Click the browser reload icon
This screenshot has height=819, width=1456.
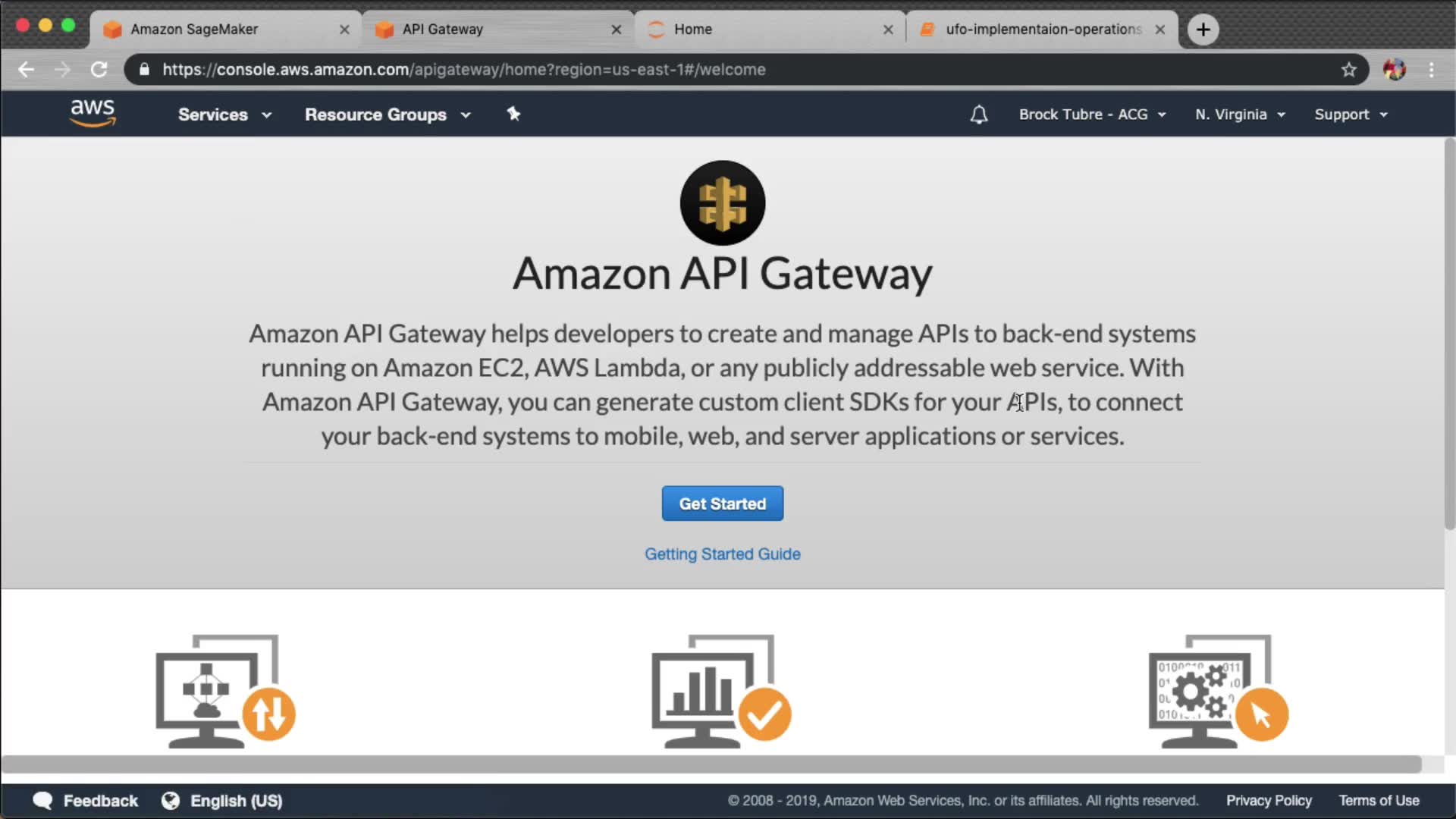(x=99, y=70)
